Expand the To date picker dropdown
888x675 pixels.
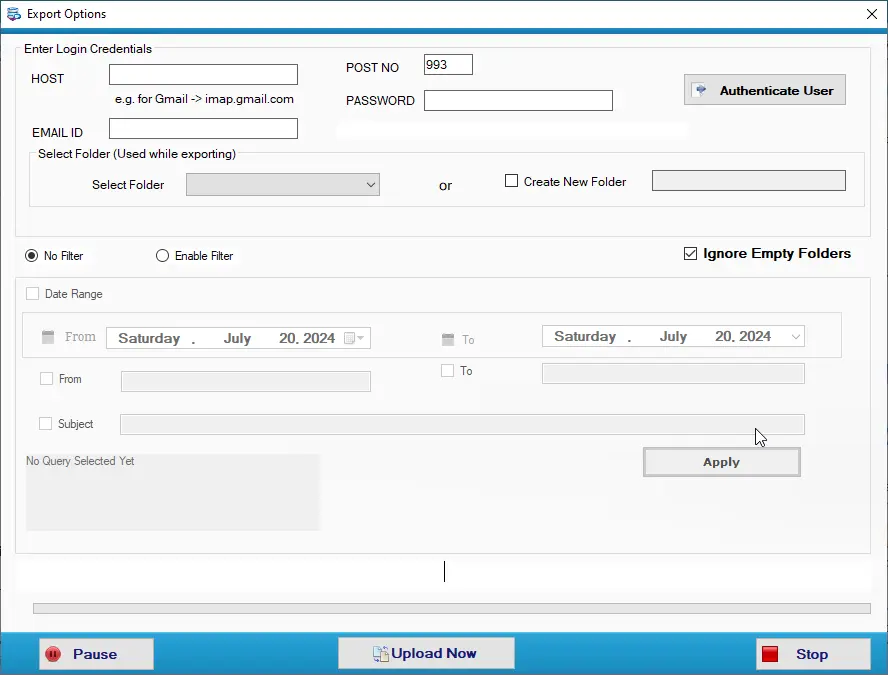tap(795, 336)
